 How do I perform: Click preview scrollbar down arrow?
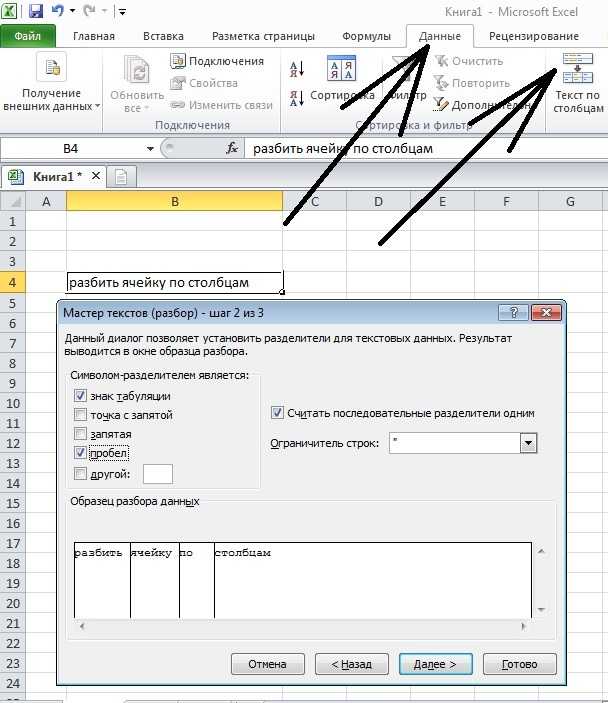pyautogui.click(x=541, y=610)
